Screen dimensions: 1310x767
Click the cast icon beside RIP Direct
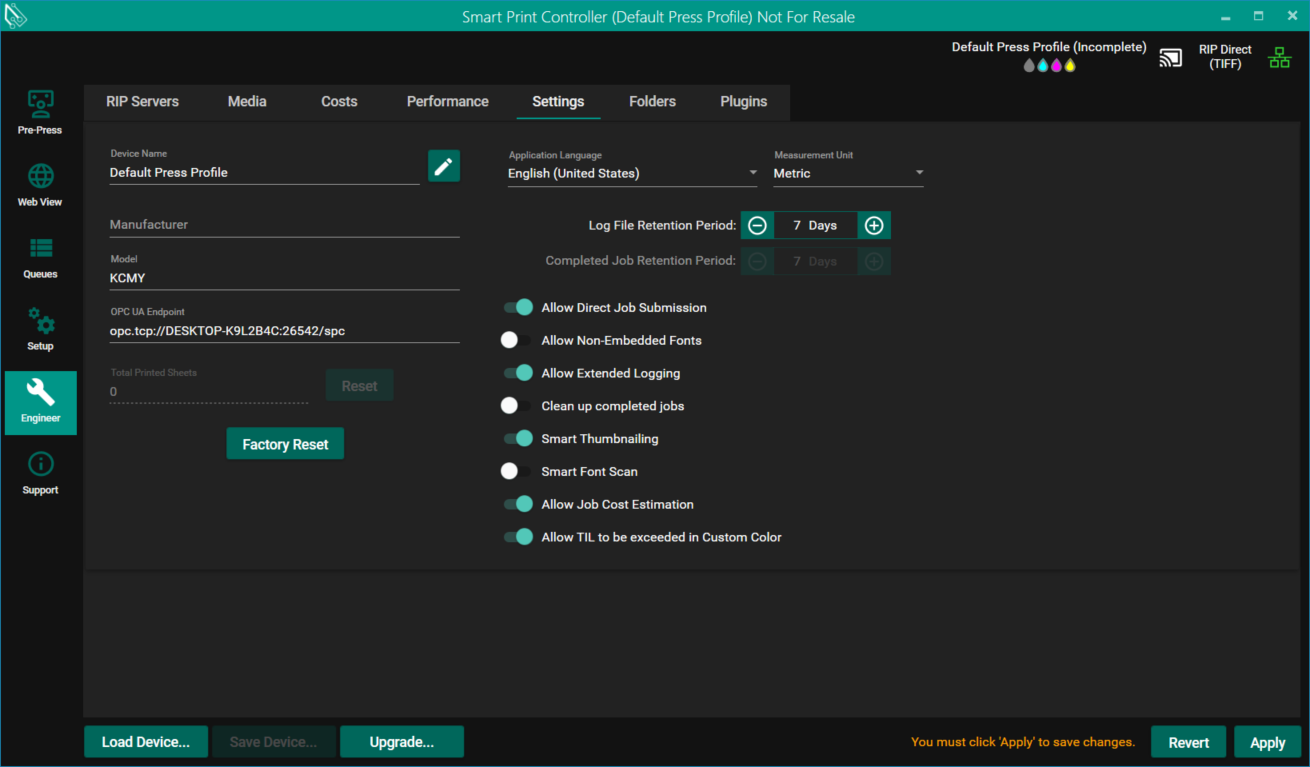click(1170, 58)
